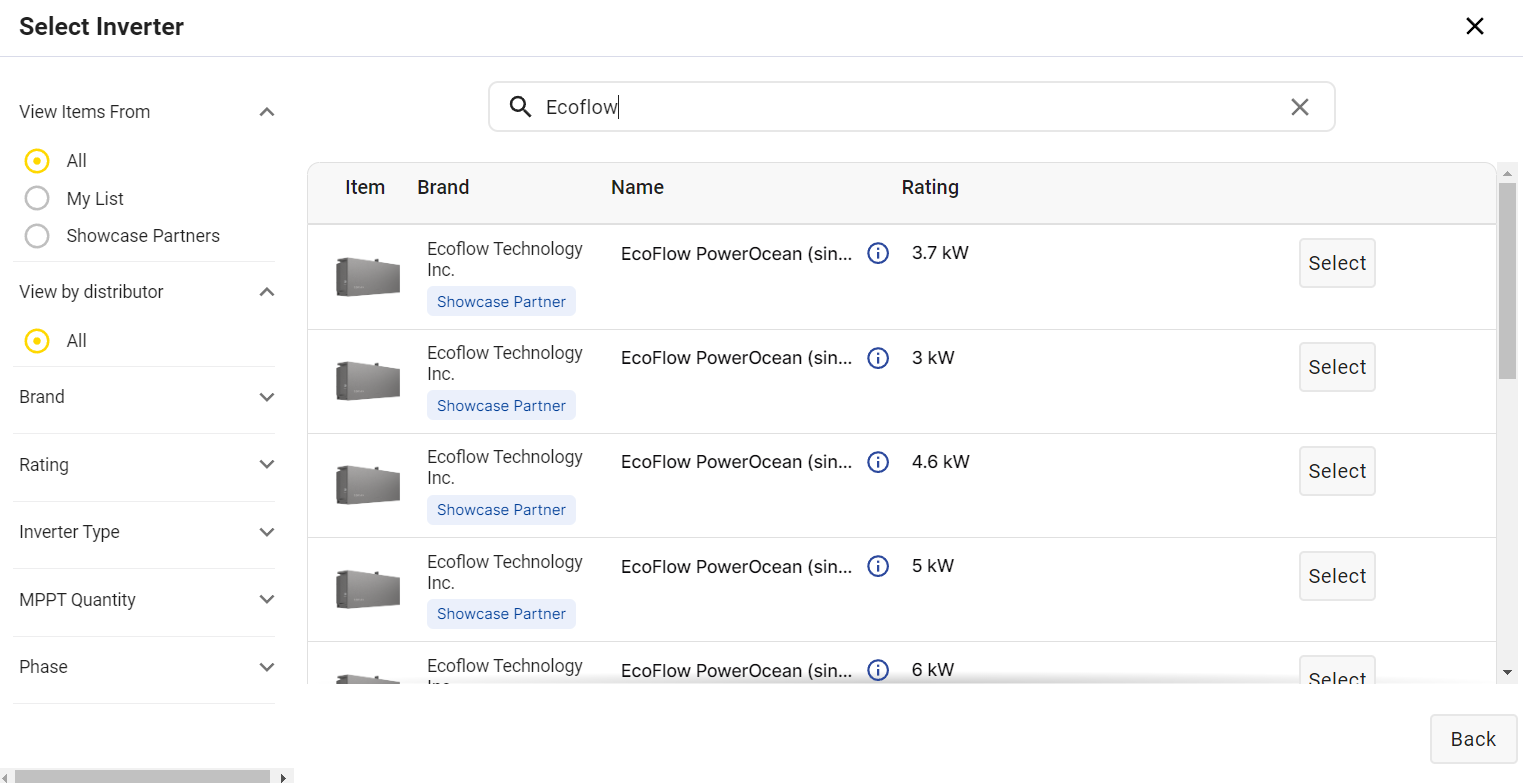Viewport: 1523px width, 783px height.
Task: Select the 3 kW inverter
Action: point(1337,367)
